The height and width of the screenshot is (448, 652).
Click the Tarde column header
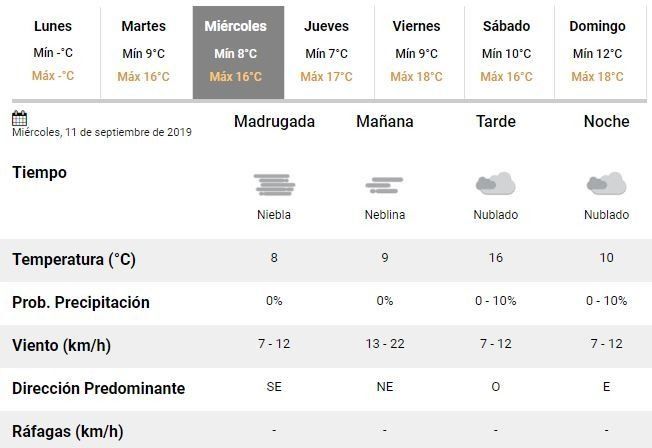(496, 122)
